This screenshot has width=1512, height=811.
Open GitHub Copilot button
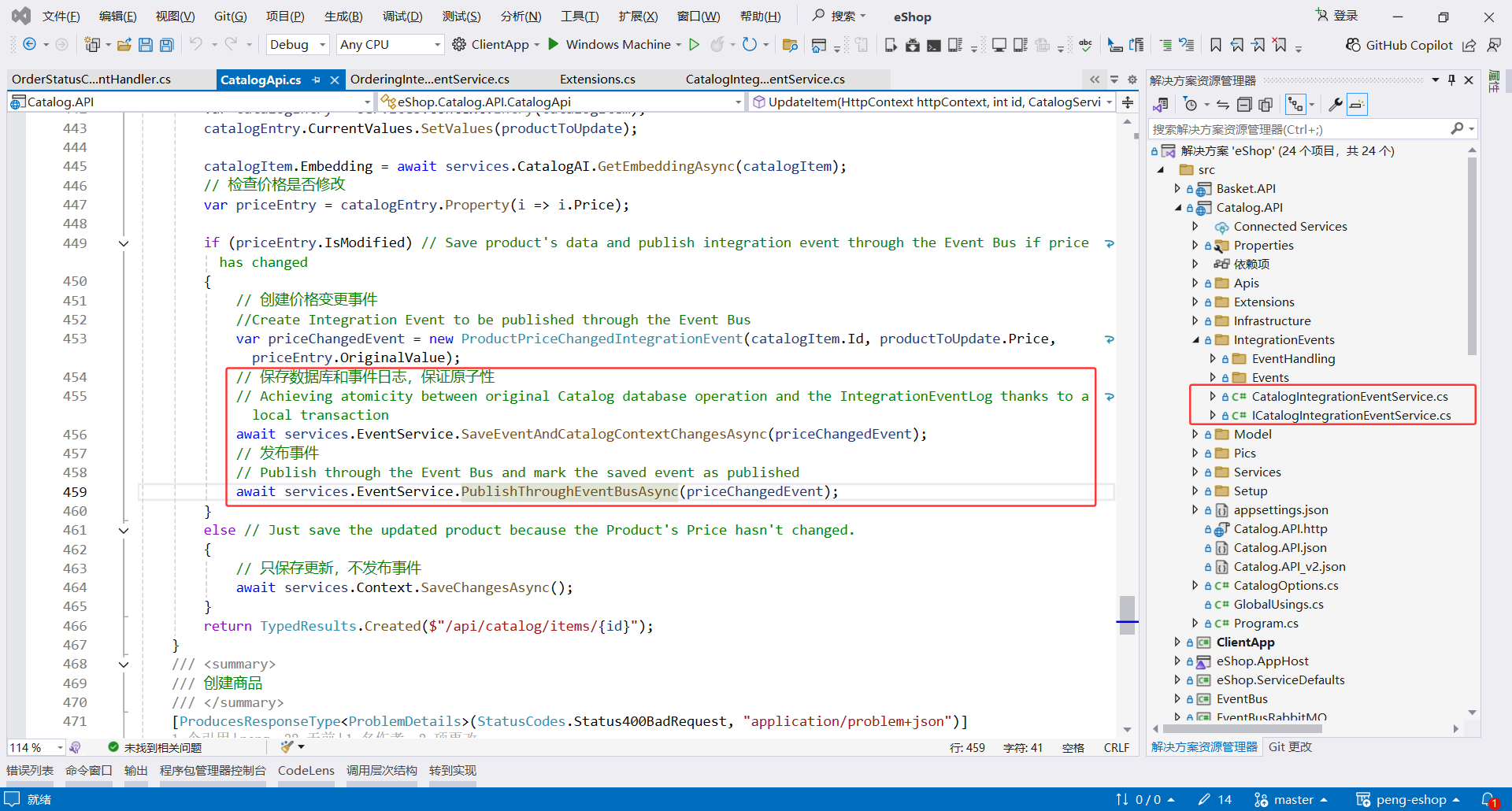(x=1399, y=45)
